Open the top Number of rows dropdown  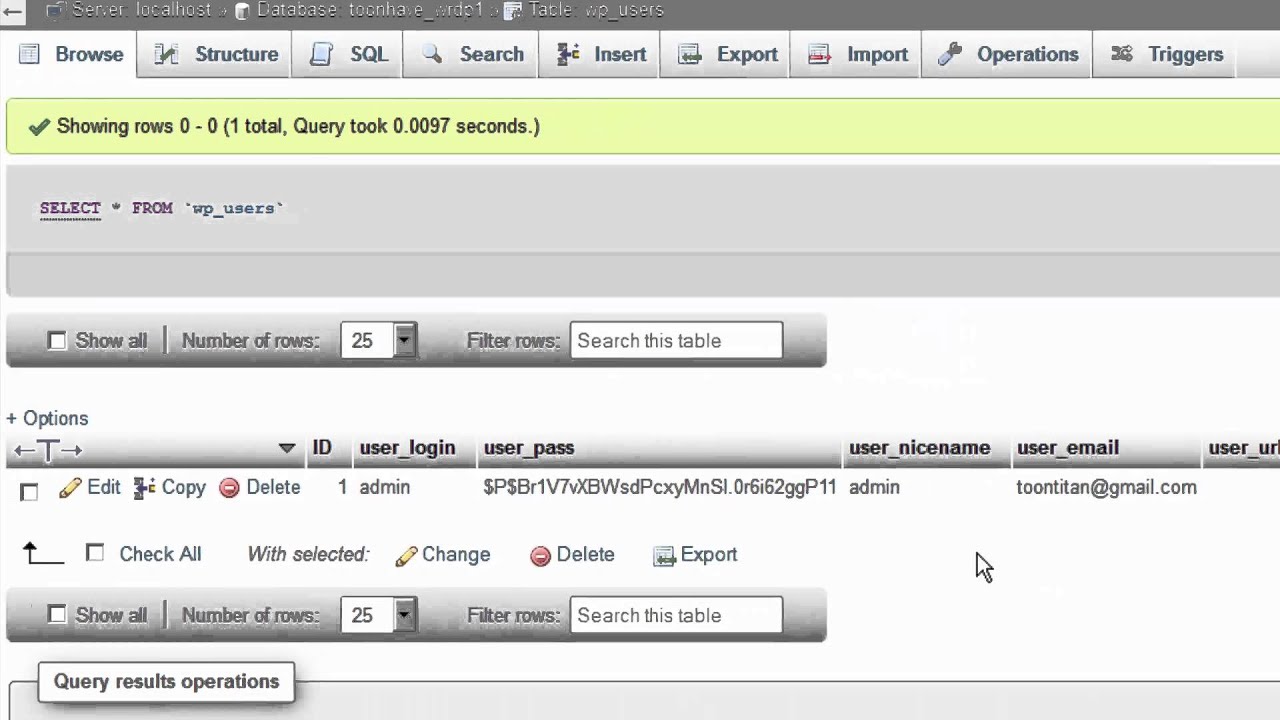(378, 341)
